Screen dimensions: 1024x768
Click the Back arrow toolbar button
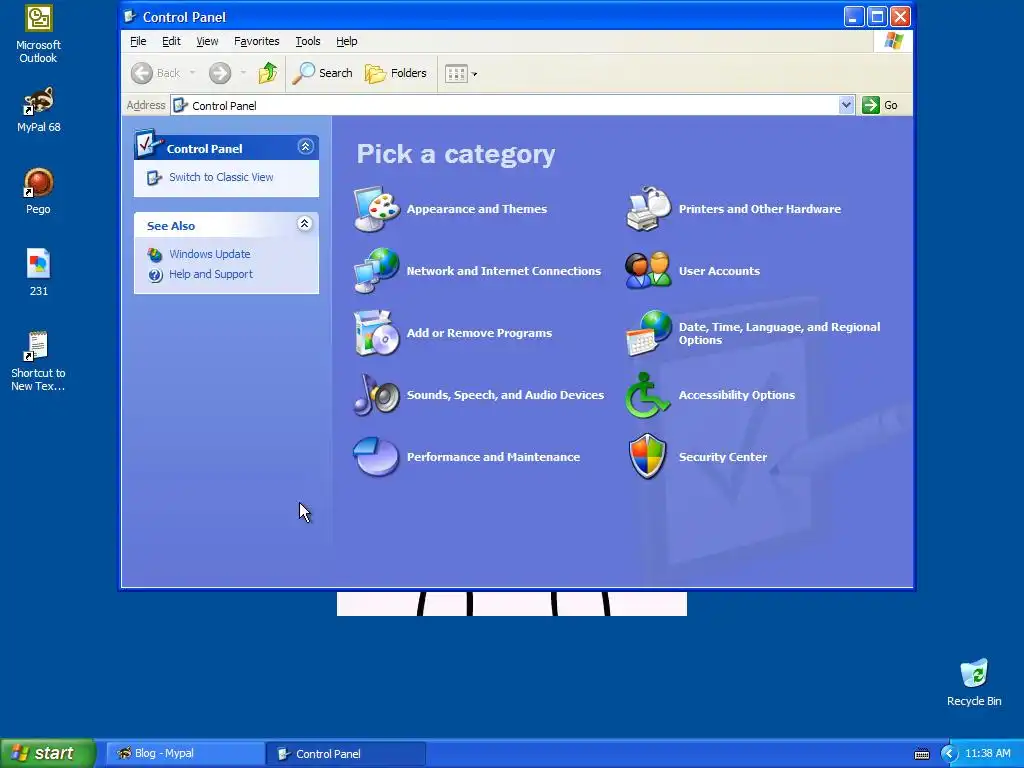(155, 73)
